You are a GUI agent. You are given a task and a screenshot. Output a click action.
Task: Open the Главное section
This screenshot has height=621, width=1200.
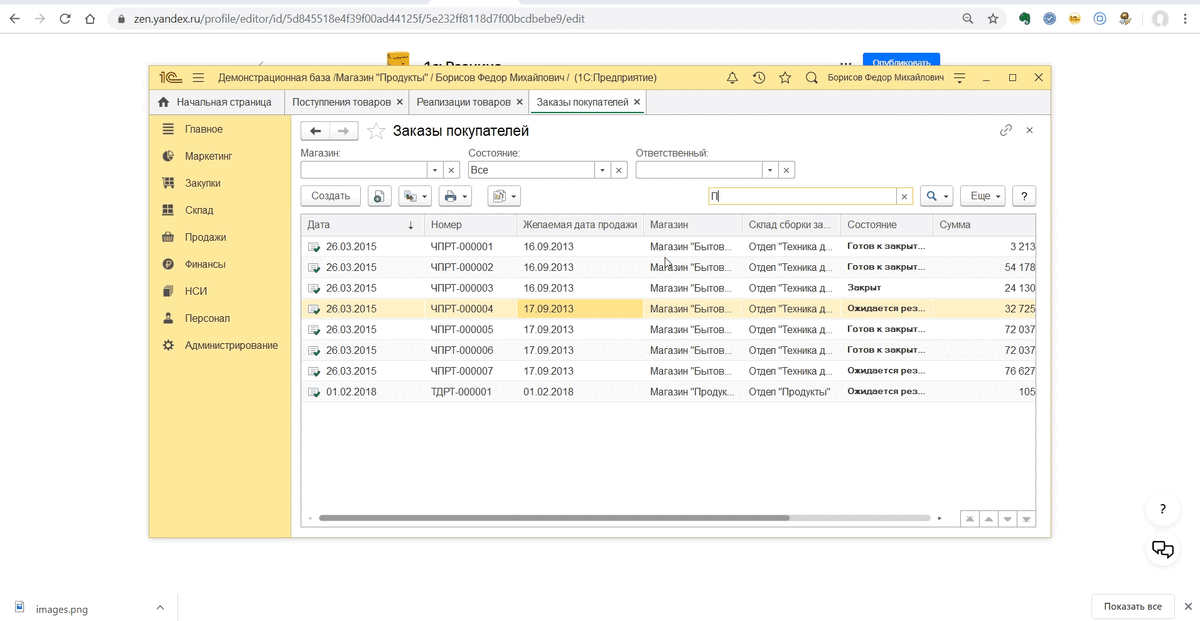(x=203, y=129)
